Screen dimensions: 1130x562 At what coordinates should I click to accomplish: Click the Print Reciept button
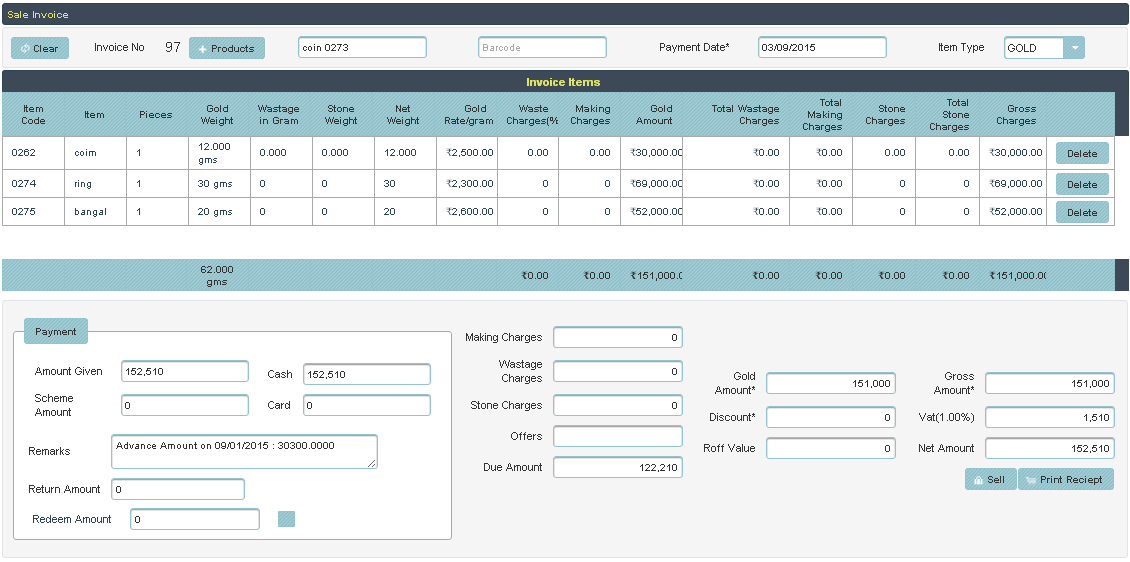[1064, 479]
